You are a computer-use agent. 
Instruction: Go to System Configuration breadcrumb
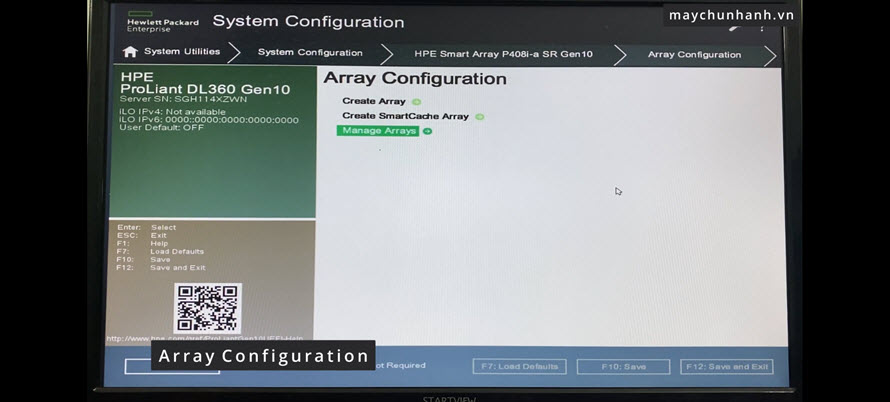[310, 53]
